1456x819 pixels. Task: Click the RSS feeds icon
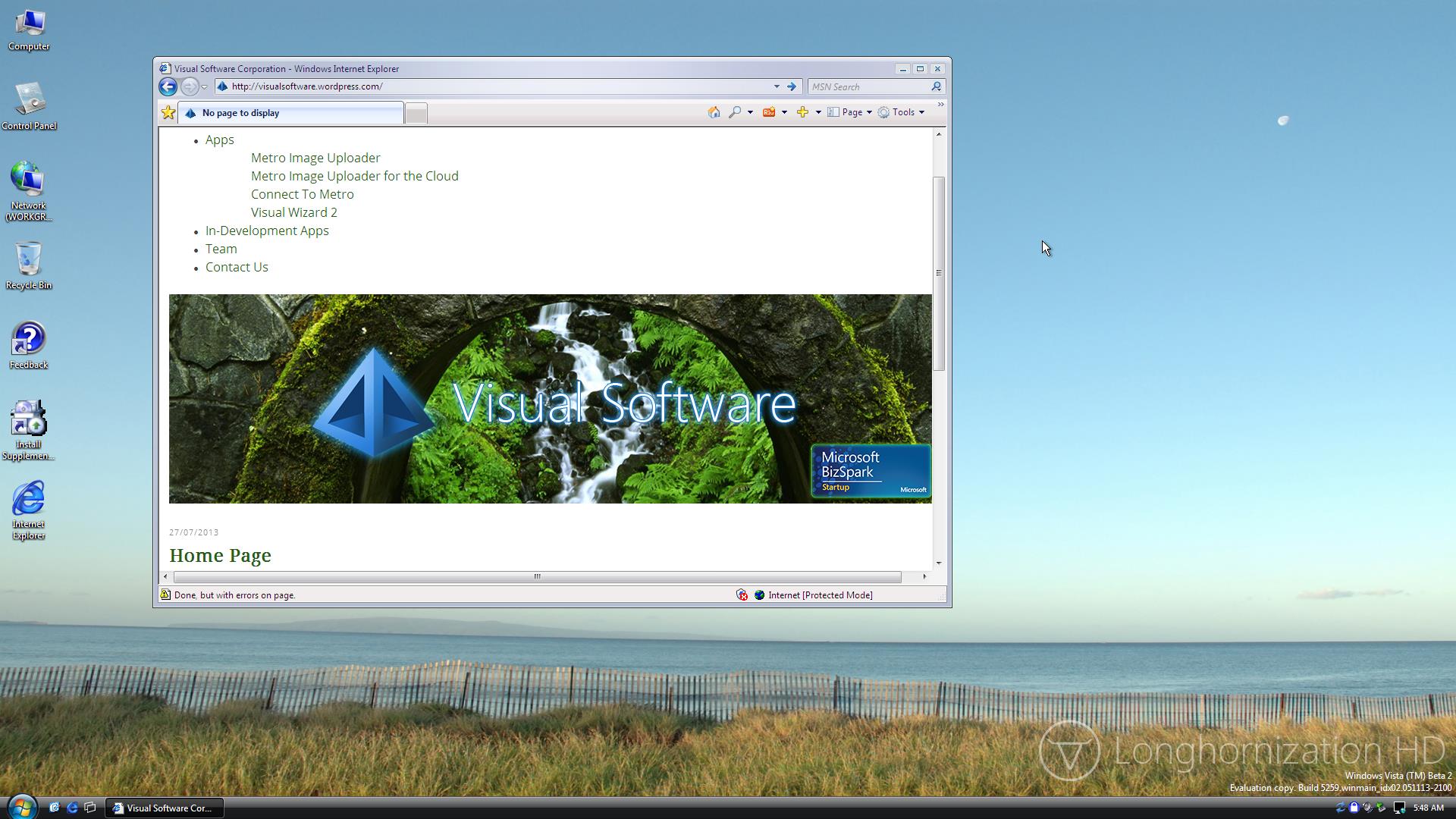[x=769, y=112]
